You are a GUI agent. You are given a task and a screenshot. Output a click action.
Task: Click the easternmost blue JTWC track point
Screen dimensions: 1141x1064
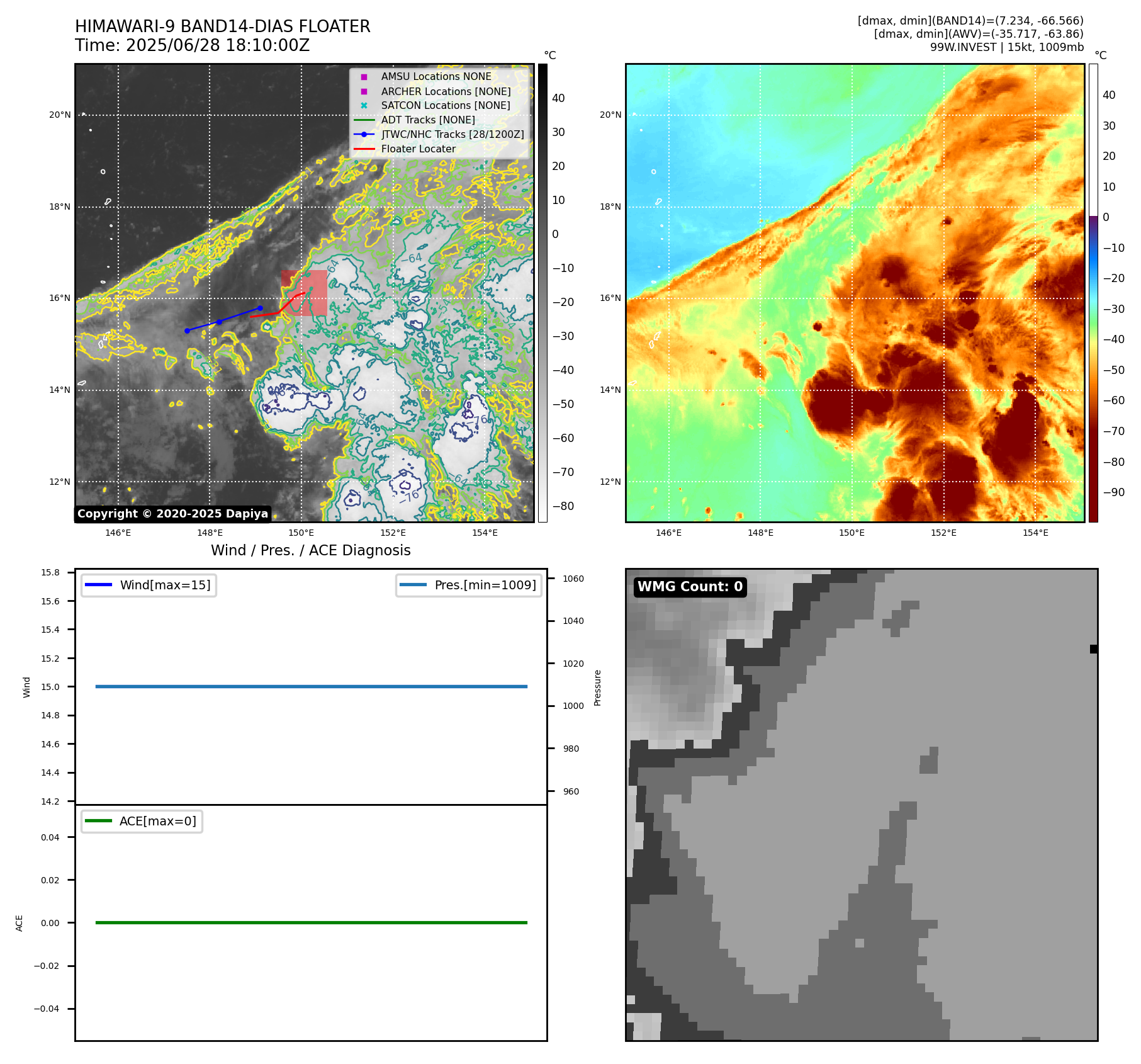(x=260, y=308)
